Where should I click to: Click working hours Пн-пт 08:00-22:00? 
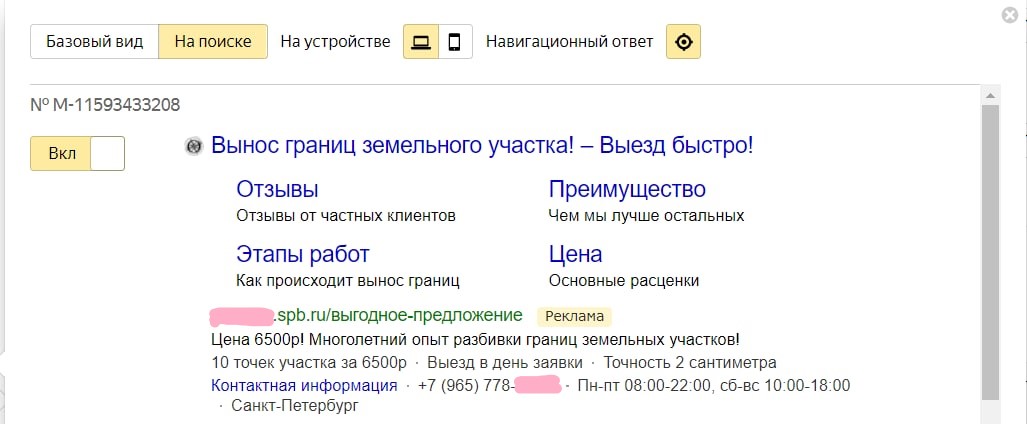714,385
